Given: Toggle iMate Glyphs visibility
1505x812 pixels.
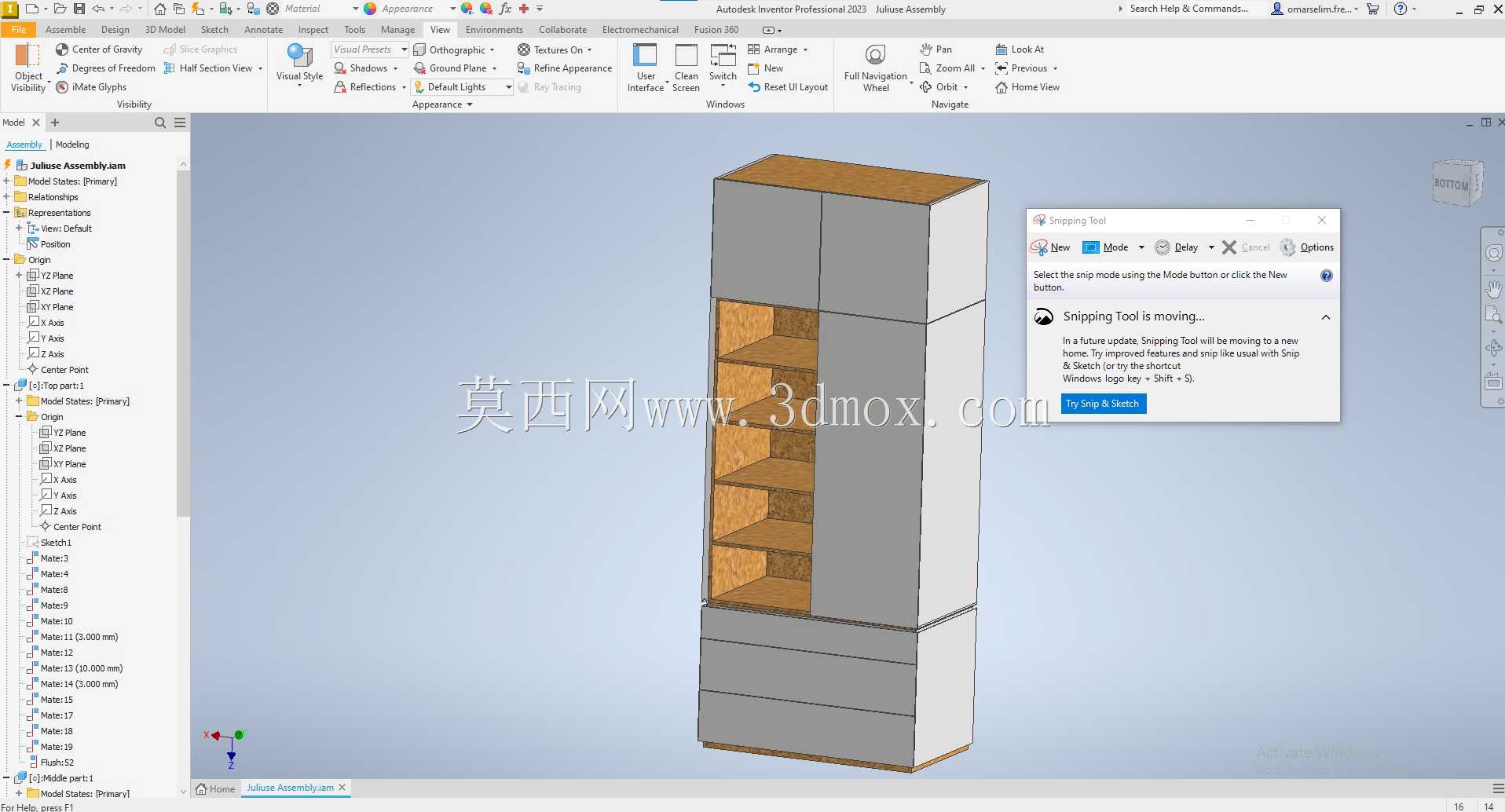Looking at the screenshot, I should (x=91, y=87).
